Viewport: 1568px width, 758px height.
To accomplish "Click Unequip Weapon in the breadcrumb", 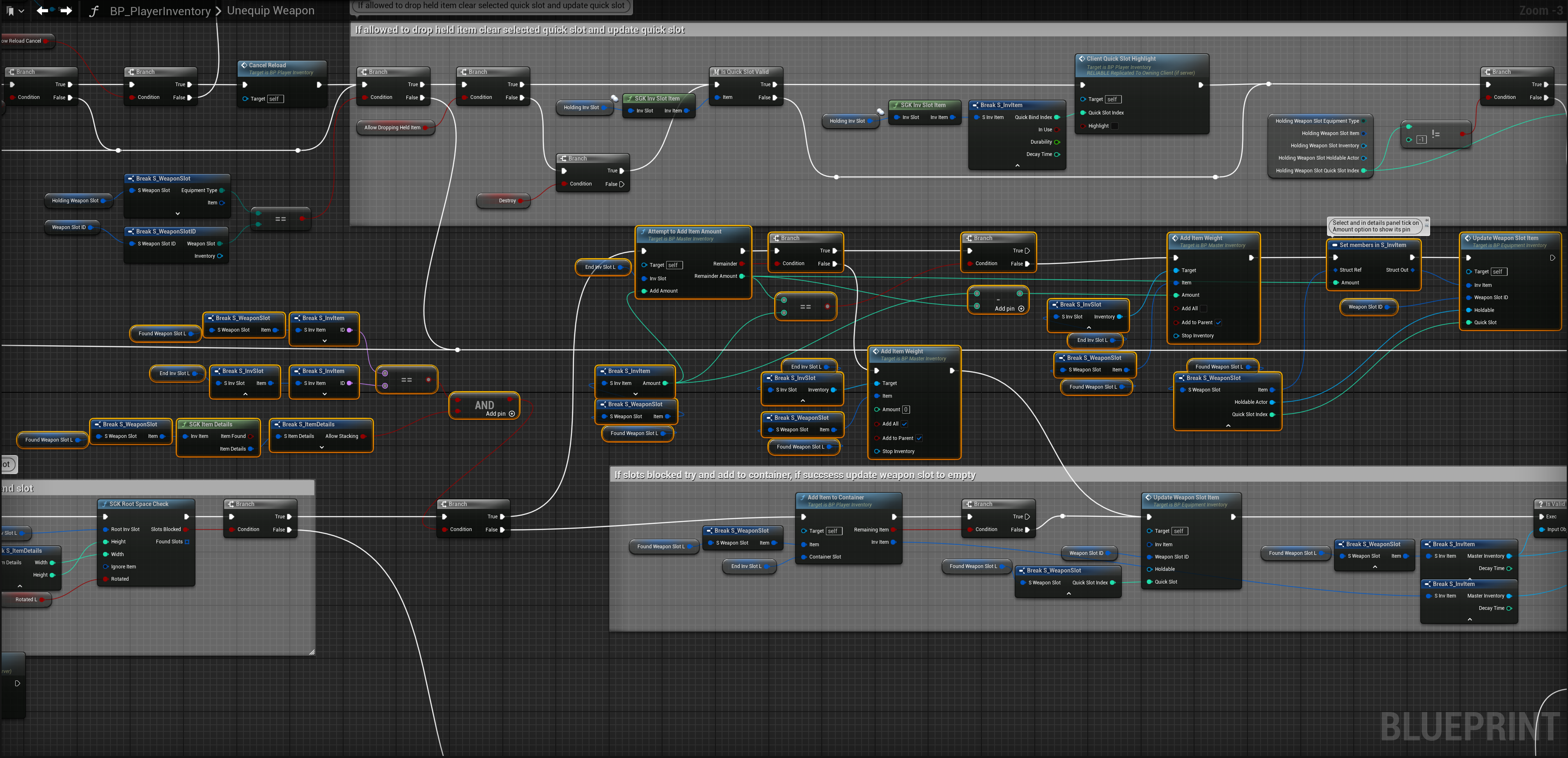I will pyautogui.click(x=270, y=10).
